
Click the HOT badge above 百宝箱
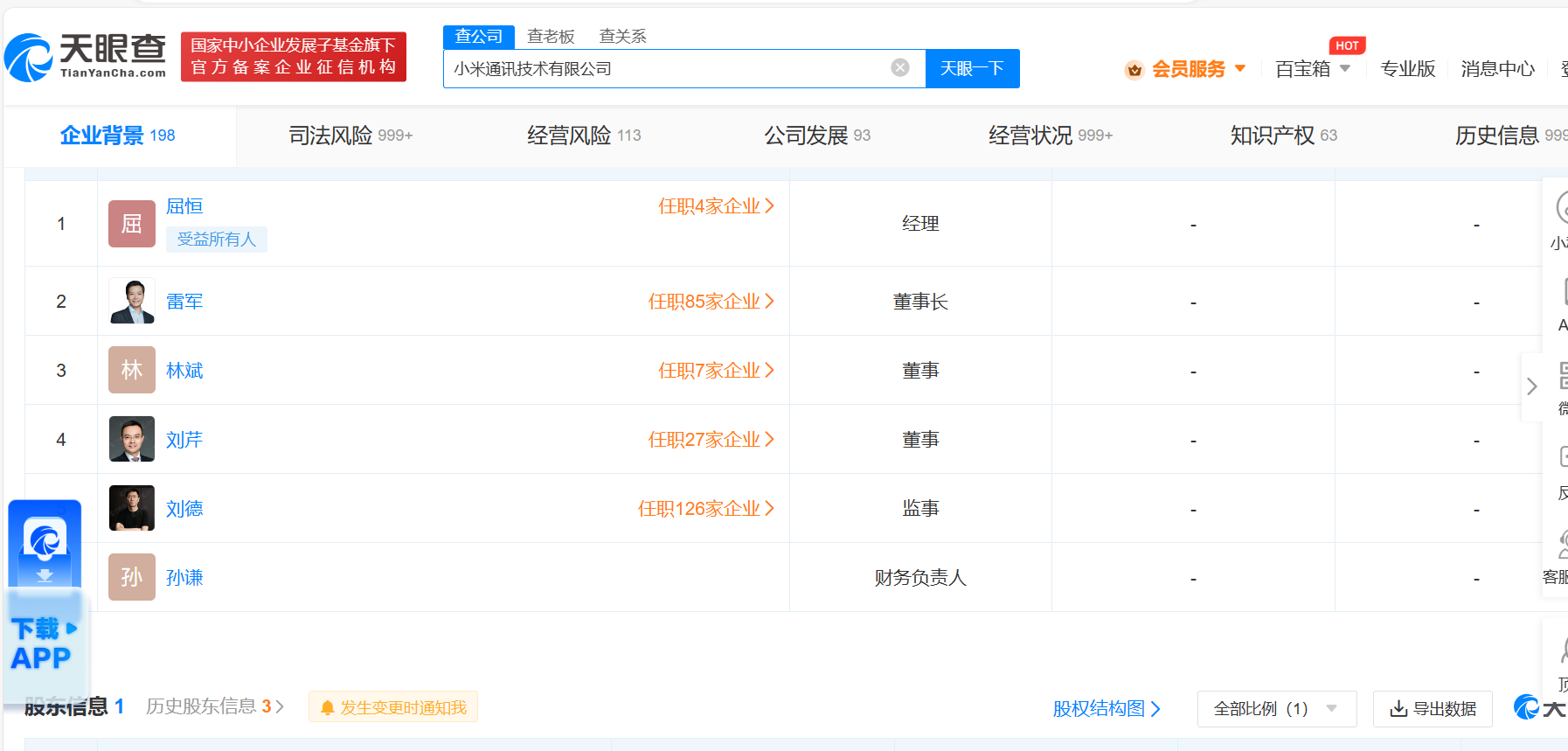[1347, 45]
